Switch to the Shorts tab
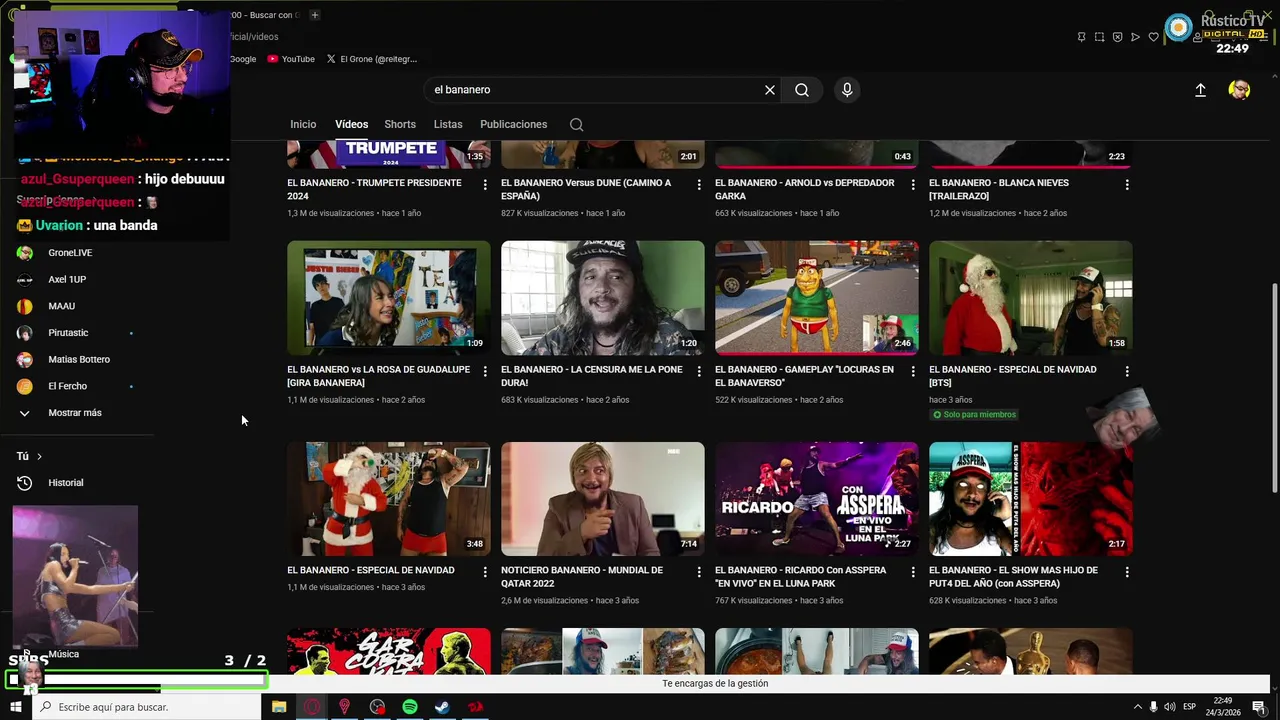Screen dimensions: 1280x720 click(400, 125)
